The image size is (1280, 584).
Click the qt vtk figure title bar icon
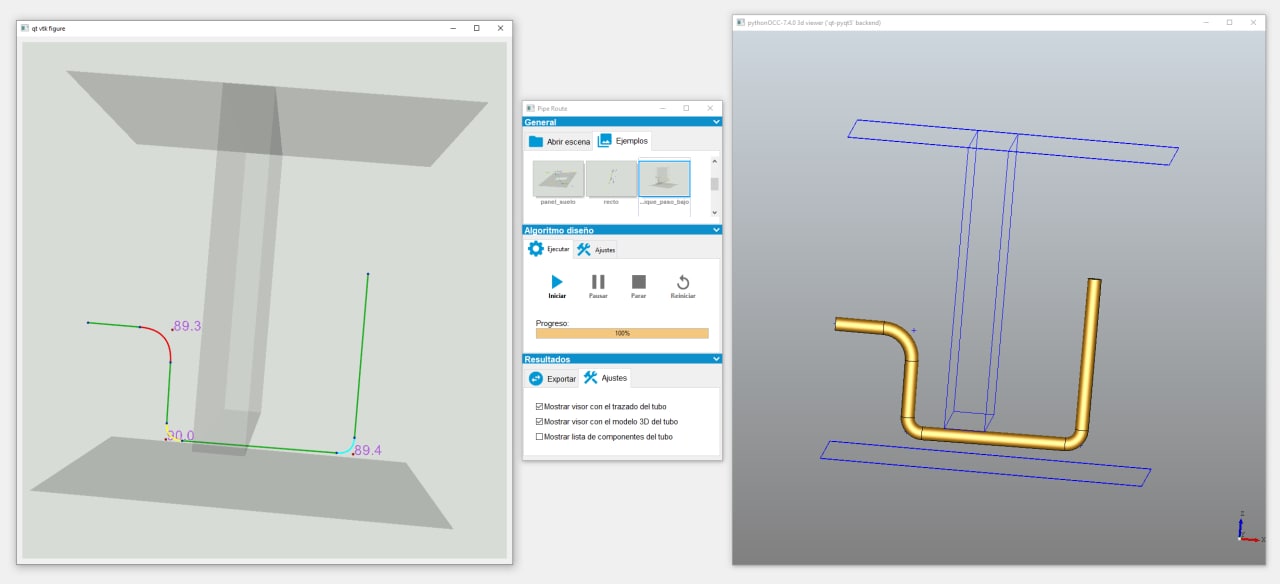tap(25, 28)
